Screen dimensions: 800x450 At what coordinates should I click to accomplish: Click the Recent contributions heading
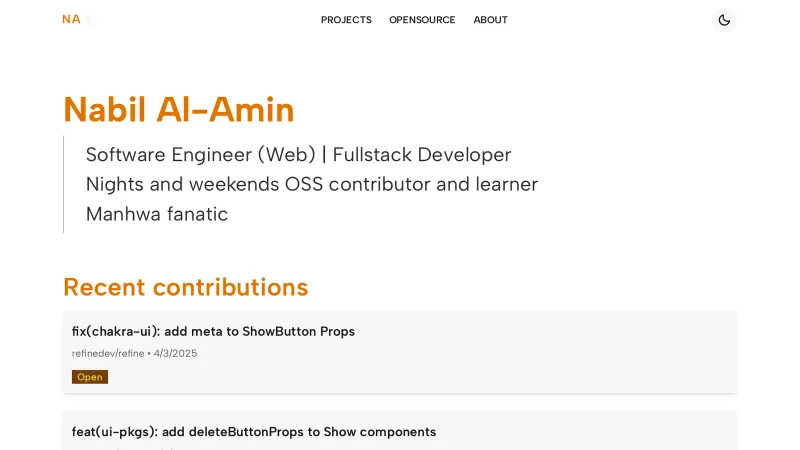(x=185, y=287)
